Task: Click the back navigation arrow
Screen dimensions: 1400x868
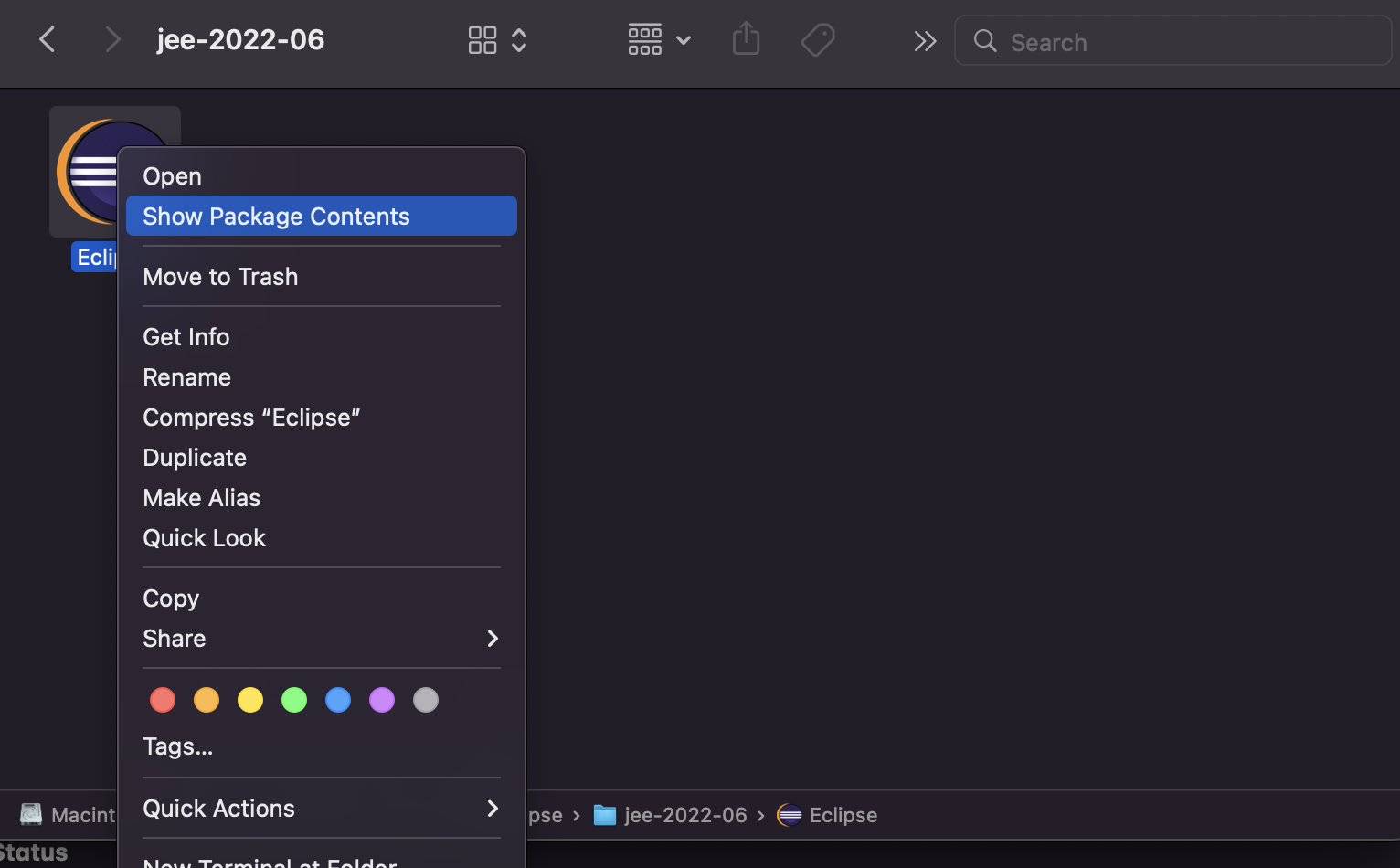Action: click(47, 39)
